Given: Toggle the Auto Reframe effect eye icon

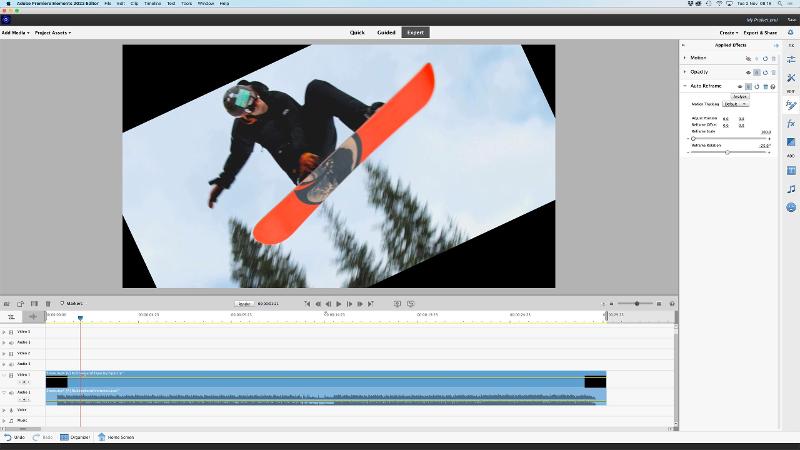Looking at the screenshot, I should coord(740,87).
